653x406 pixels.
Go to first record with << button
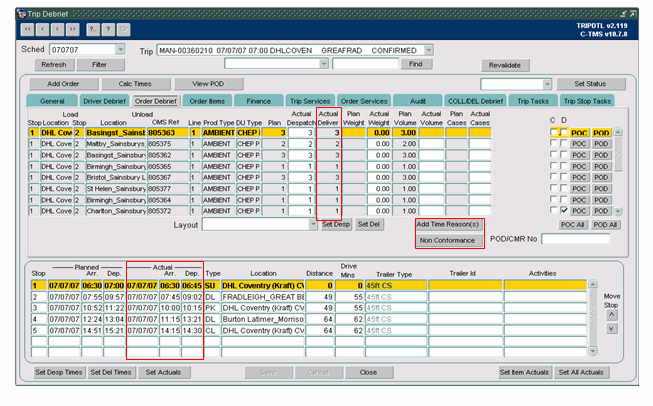click(27, 30)
